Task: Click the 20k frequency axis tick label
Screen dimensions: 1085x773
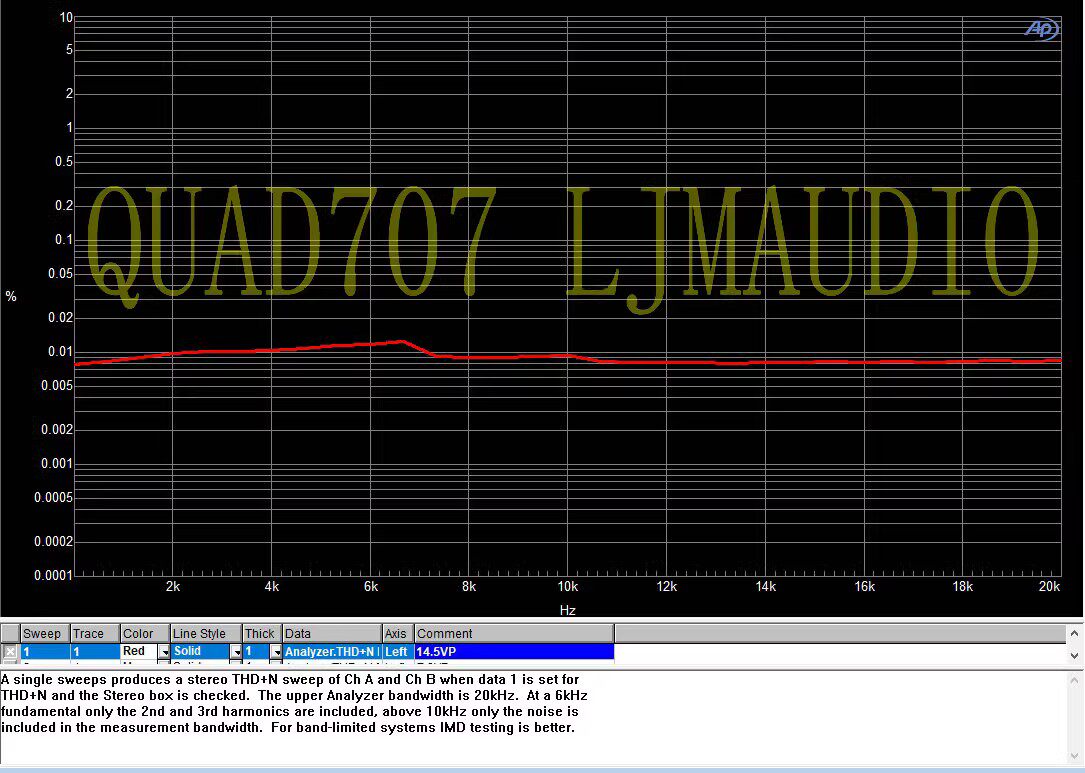Action: click(x=1049, y=587)
